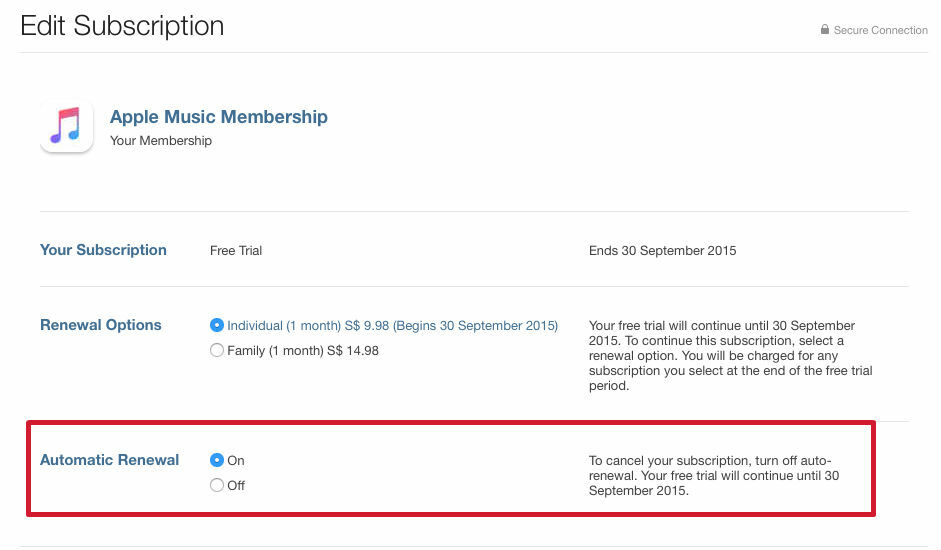
Task: Turn Automatic Renewal on
Action: pyautogui.click(x=217, y=460)
